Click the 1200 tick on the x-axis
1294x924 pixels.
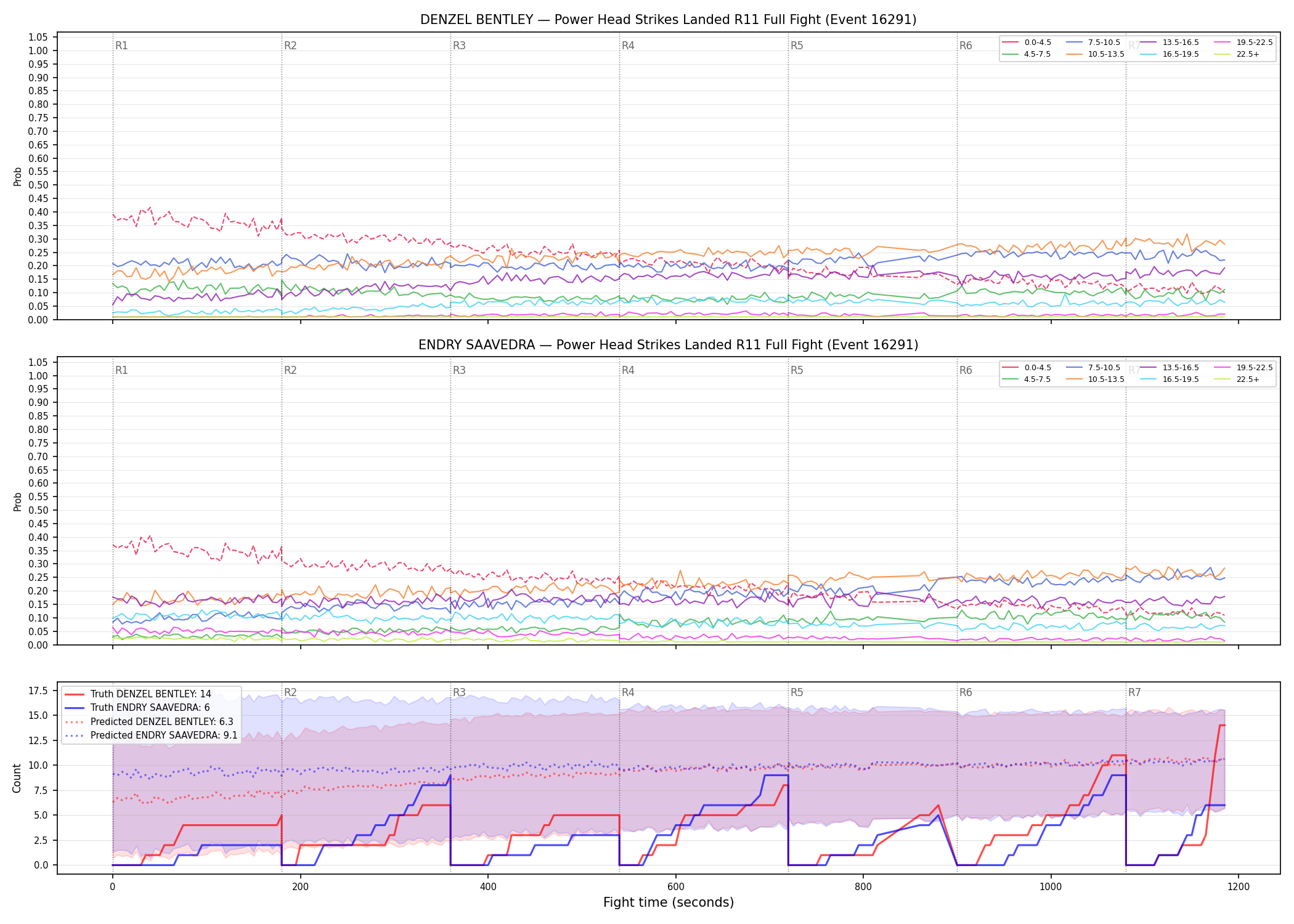pos(1239,887)
